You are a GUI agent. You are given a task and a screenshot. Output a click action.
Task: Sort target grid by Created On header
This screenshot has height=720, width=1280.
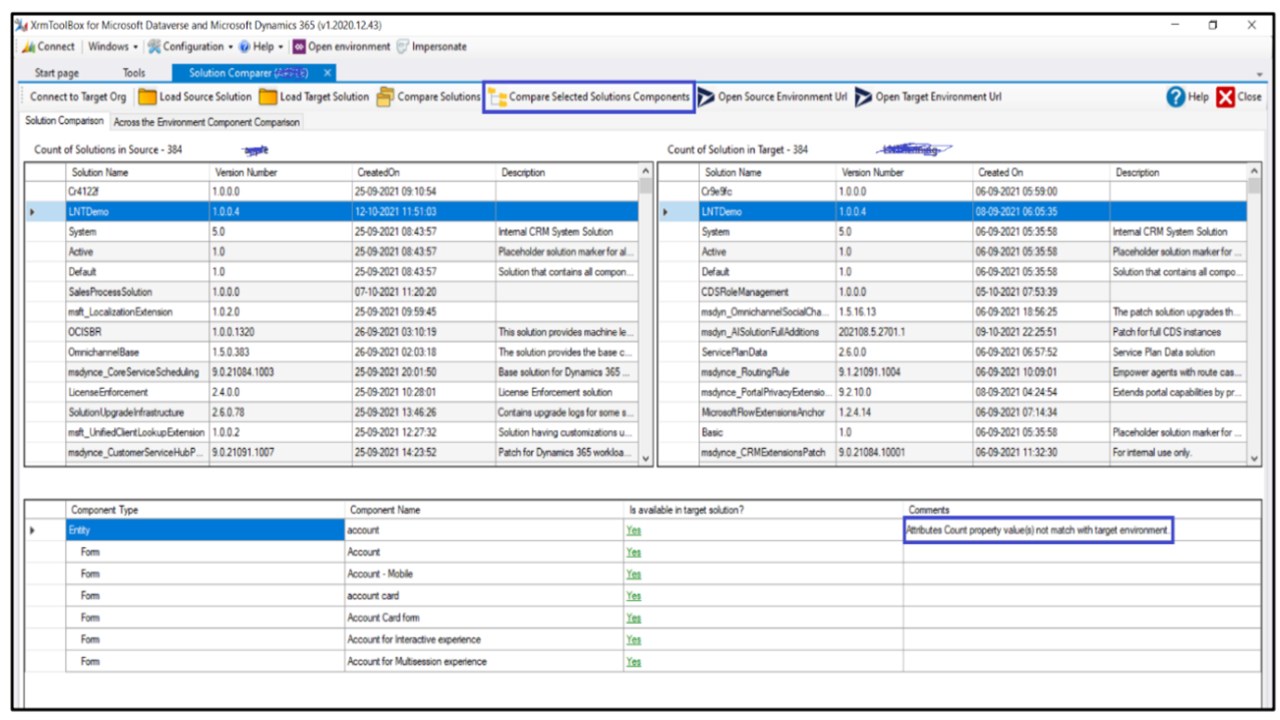pyautogui.click(x=1042, y=172)
